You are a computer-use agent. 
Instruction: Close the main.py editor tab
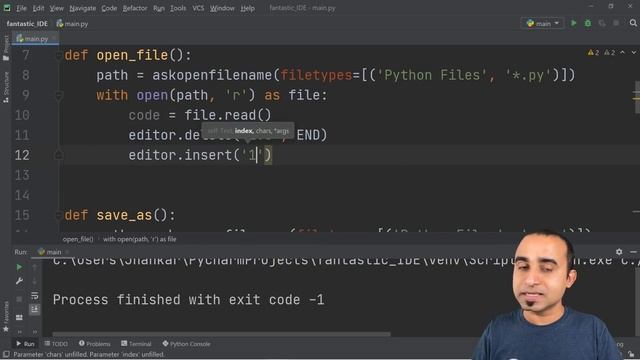pyautogui.click(x=54, y=38)
